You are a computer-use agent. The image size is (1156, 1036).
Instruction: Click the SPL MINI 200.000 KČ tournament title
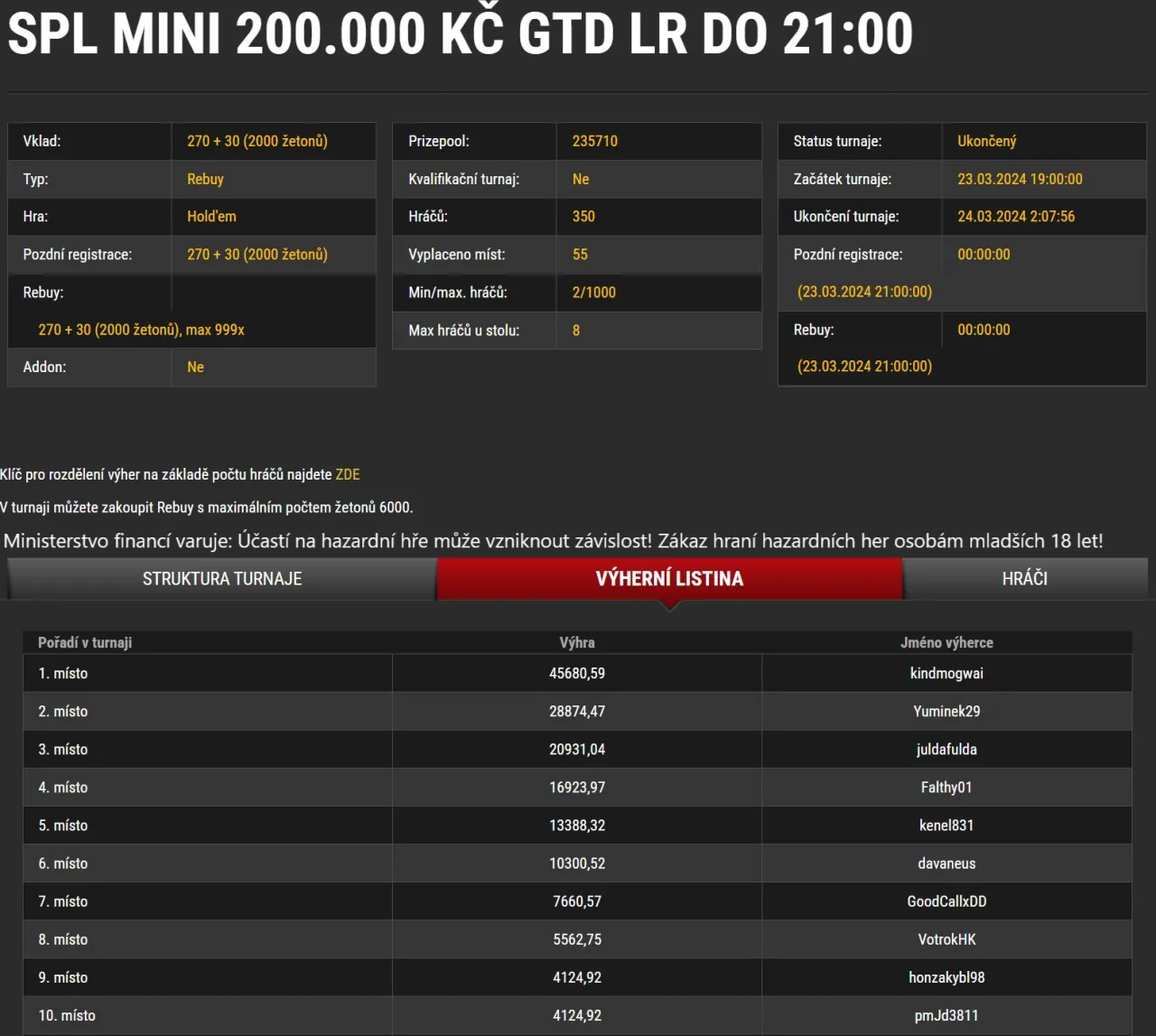coord(461,33)
